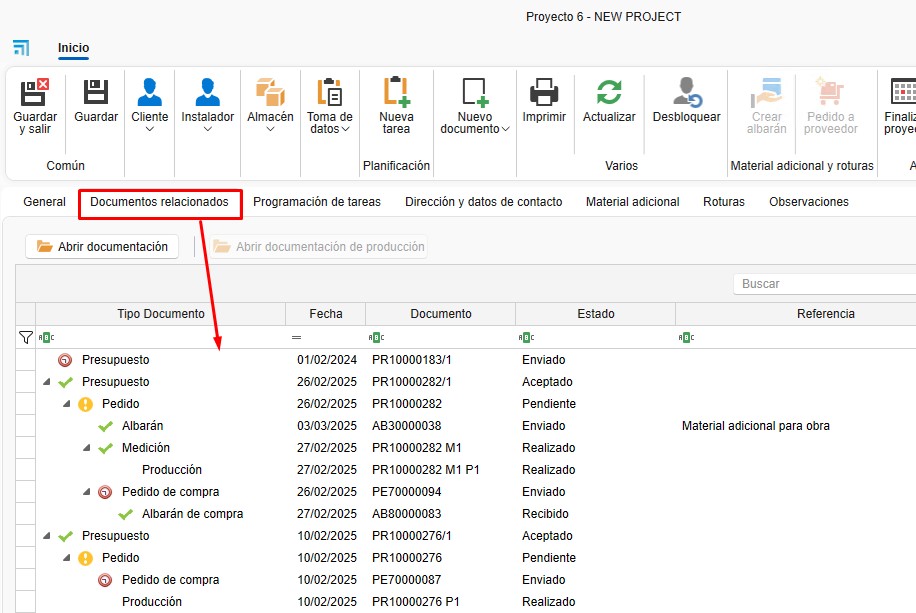Switch to Programación de tareas tab
Screen dimensions: 916x613
coord(317,202)
